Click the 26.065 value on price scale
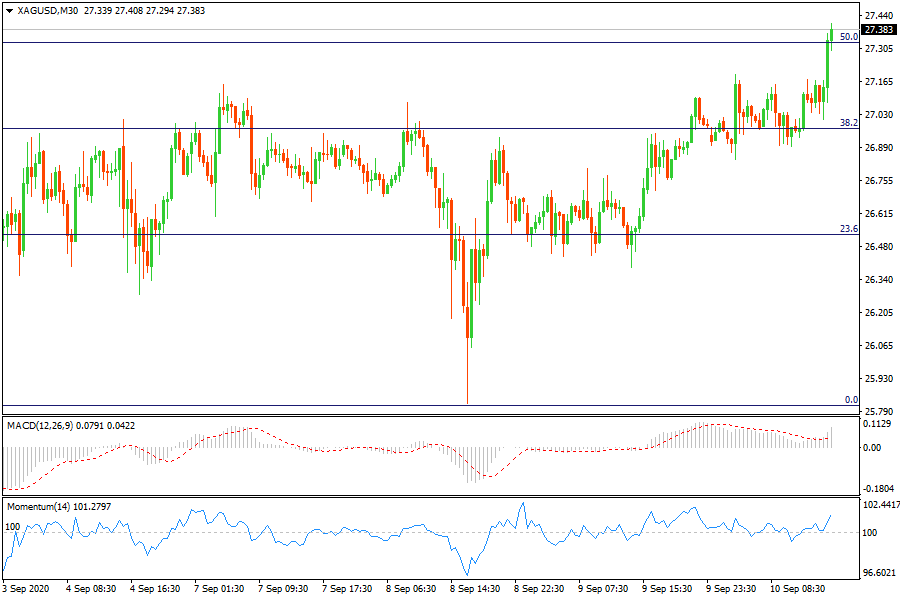The width and height of the screenshot is (900, 600). pos(877,346)
